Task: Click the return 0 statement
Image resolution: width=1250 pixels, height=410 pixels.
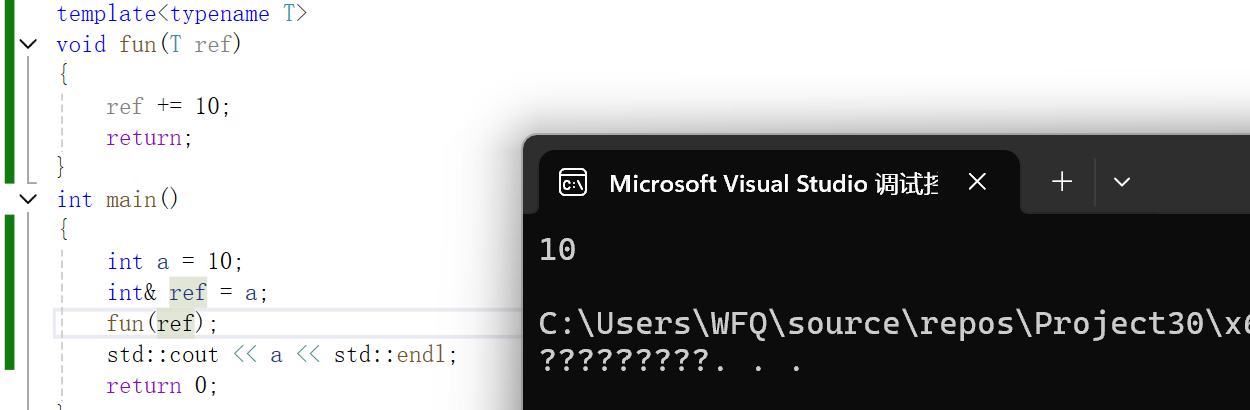Action: click(162, 386)
